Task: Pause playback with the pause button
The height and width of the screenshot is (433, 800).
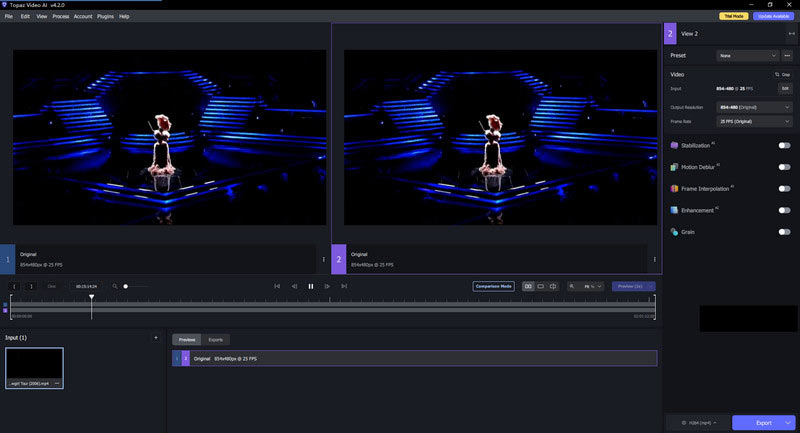Action: (x=311, y=286)
